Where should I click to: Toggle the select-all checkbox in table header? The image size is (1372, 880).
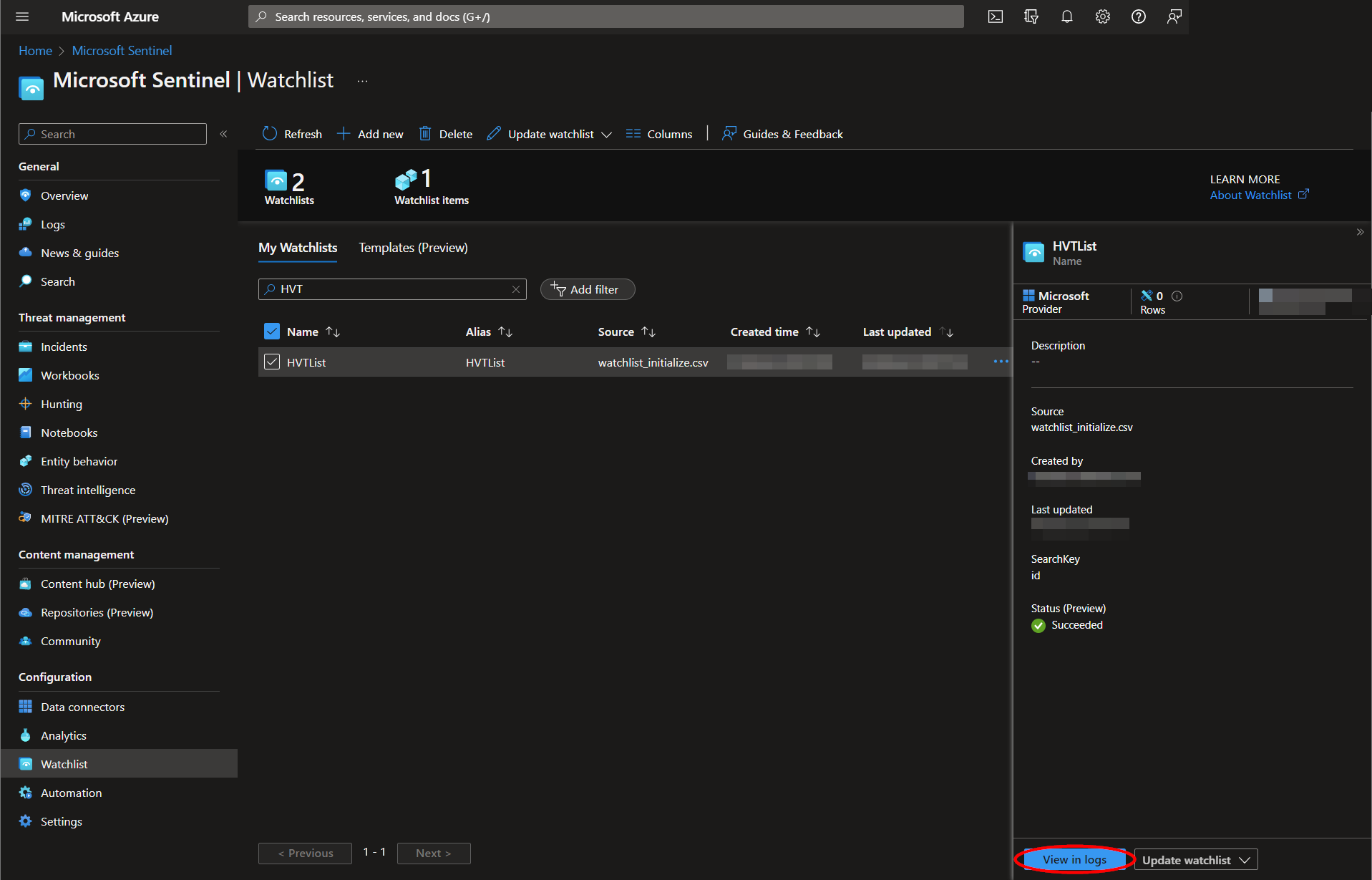[272, 332]
